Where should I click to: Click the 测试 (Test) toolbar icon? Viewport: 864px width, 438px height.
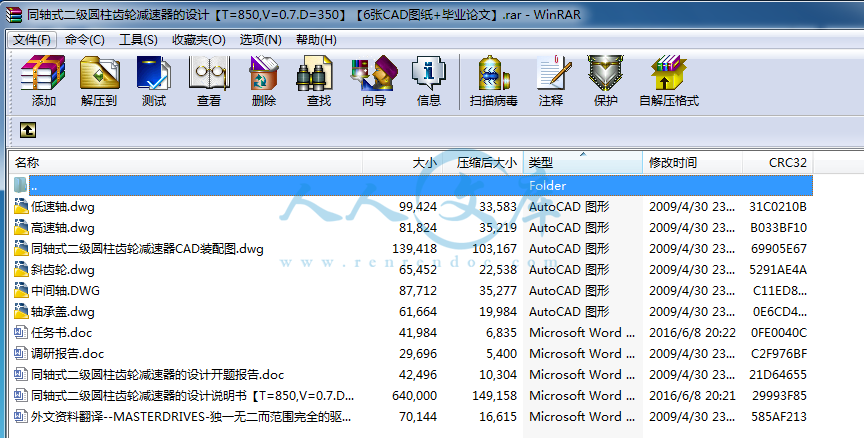(x=154, y=73)
